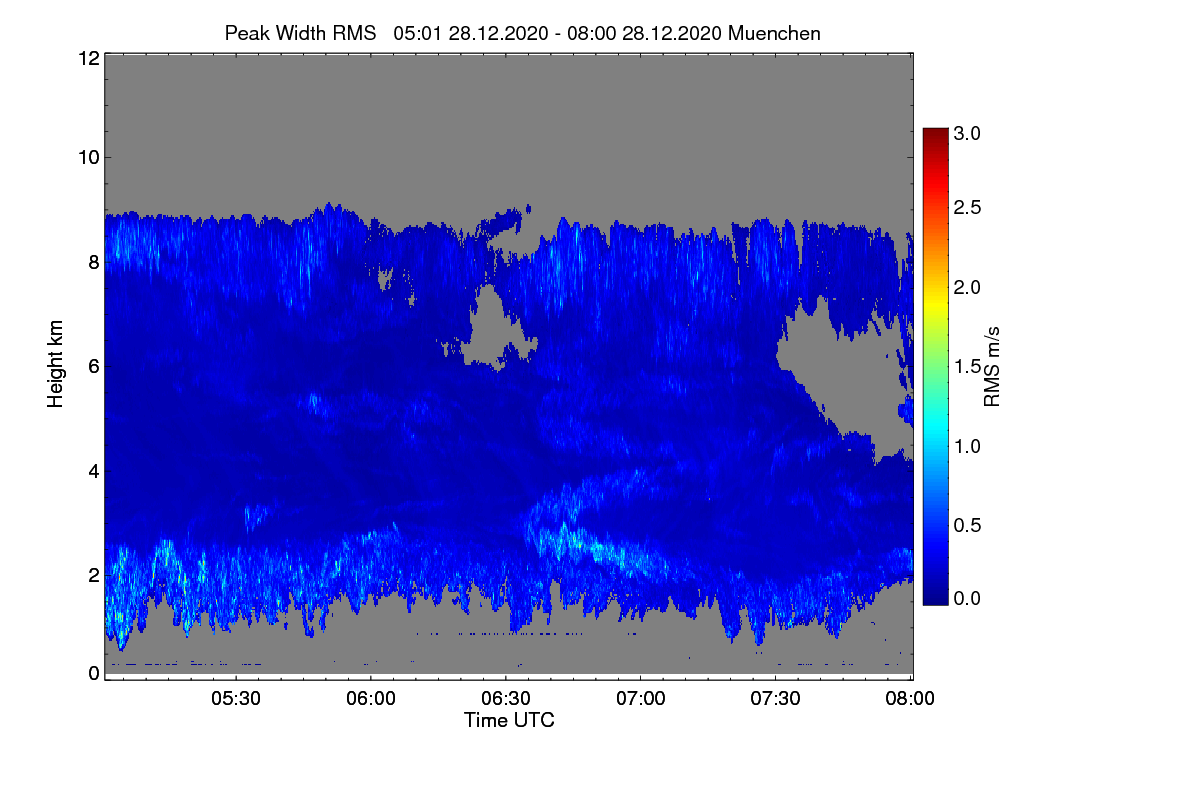1200x800 pixels.
Task: Click the height tick label 2
Action: [93, 574]
